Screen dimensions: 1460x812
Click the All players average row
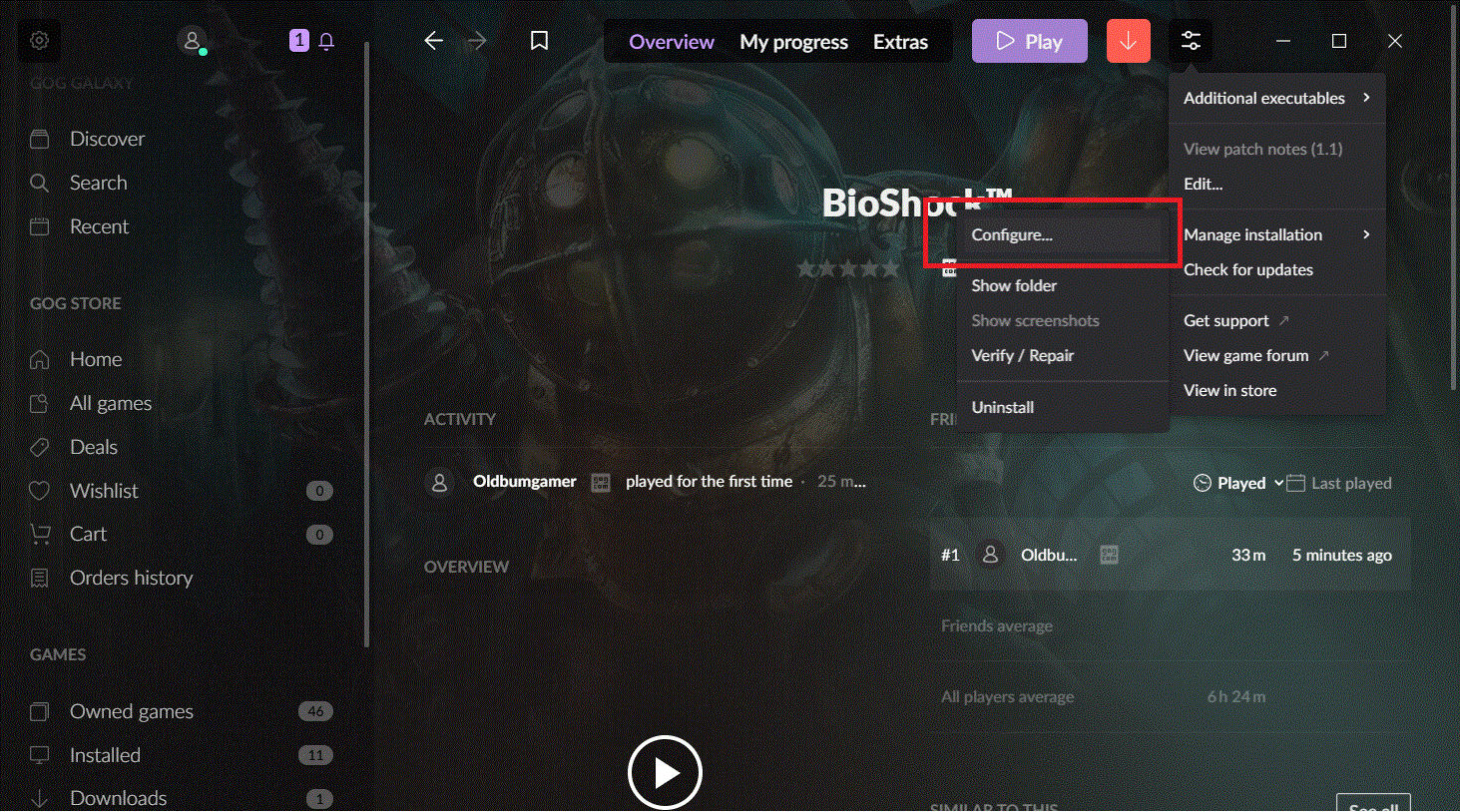coord(1170,697)
